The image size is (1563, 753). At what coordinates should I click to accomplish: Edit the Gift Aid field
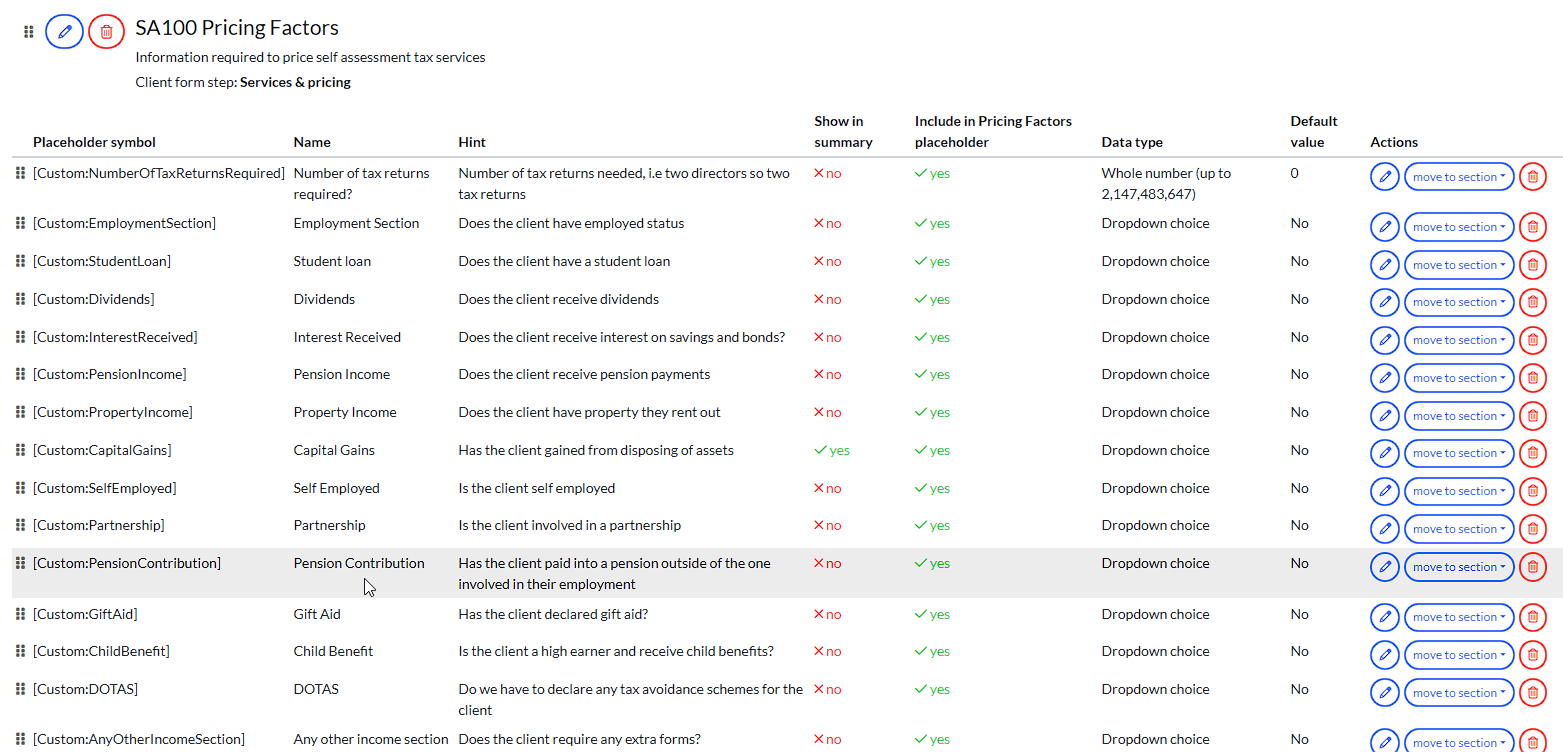tap(1384, 617)
